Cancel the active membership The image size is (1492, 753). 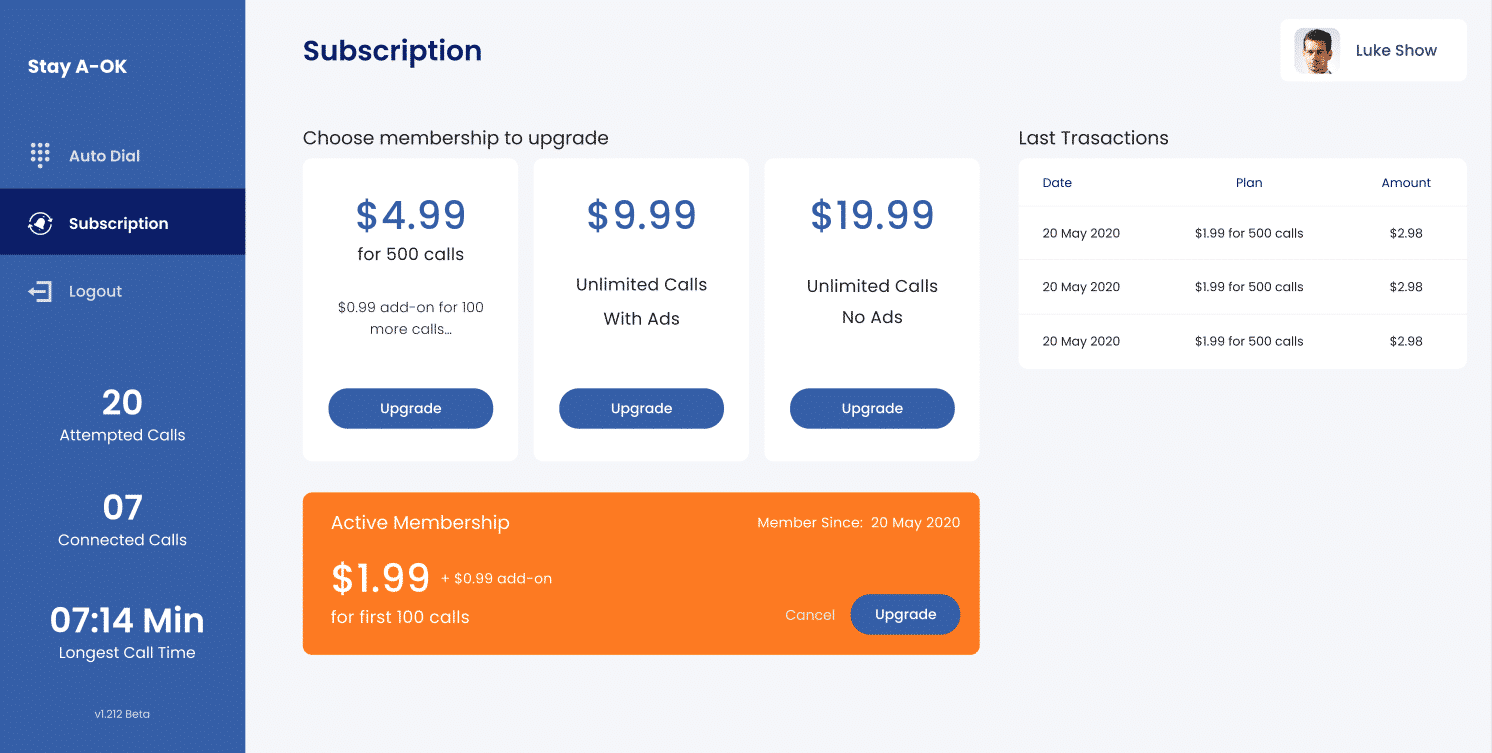(810, 615)
